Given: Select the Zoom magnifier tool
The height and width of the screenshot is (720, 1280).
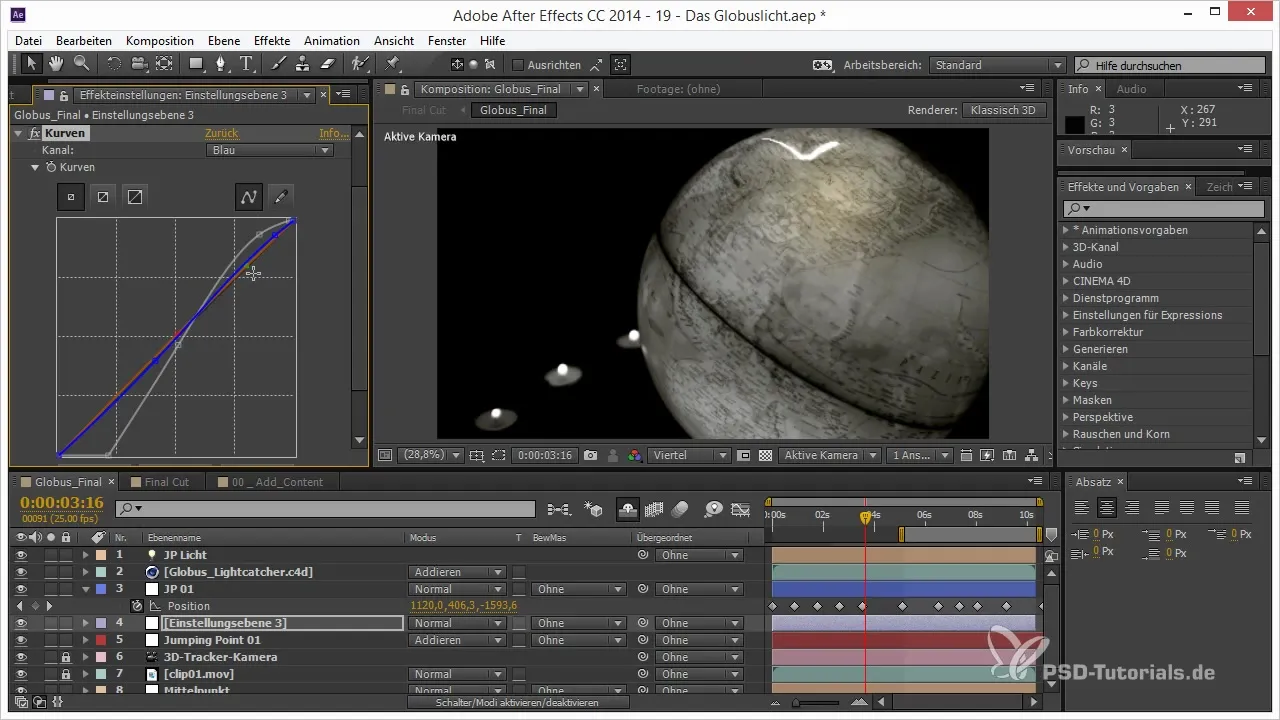Looking at the screenshot, I should tap(81, 64).
